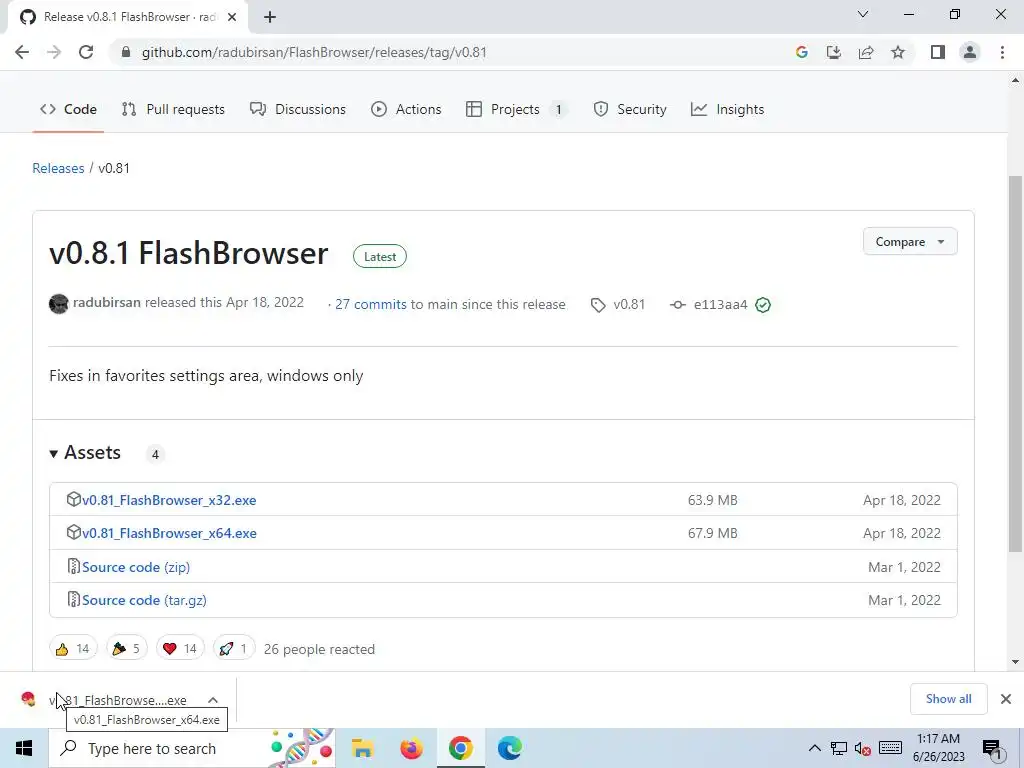The height and width of the screenshot is (768, 1024).
Task: Open a new browser tab
Action: pos(270,17)
